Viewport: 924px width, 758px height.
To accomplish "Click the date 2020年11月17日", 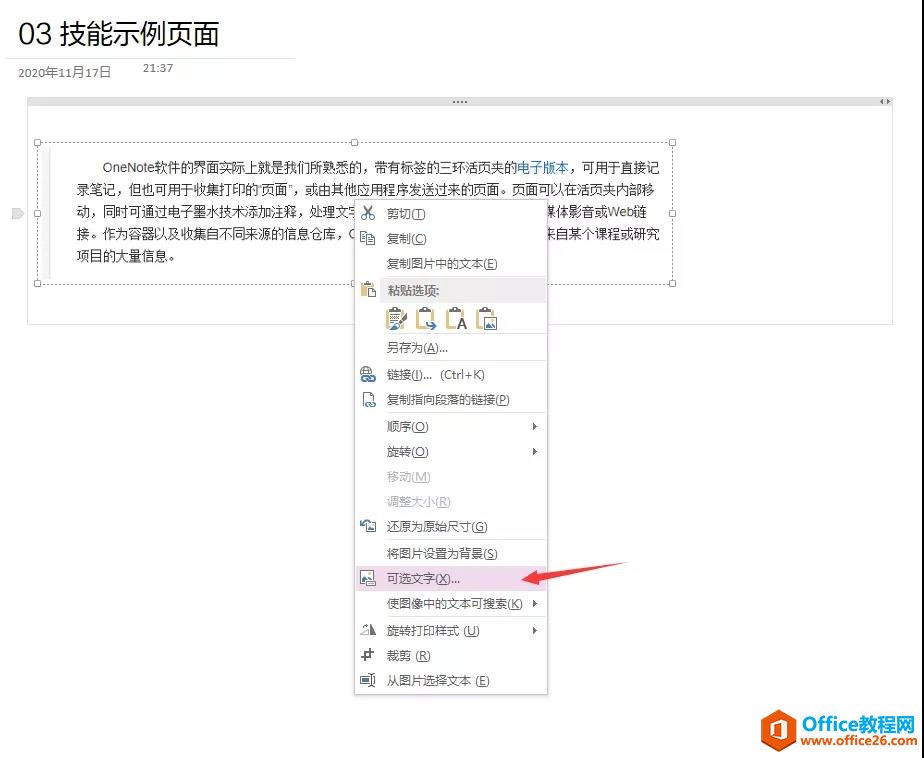I will [x=64, y=72].
